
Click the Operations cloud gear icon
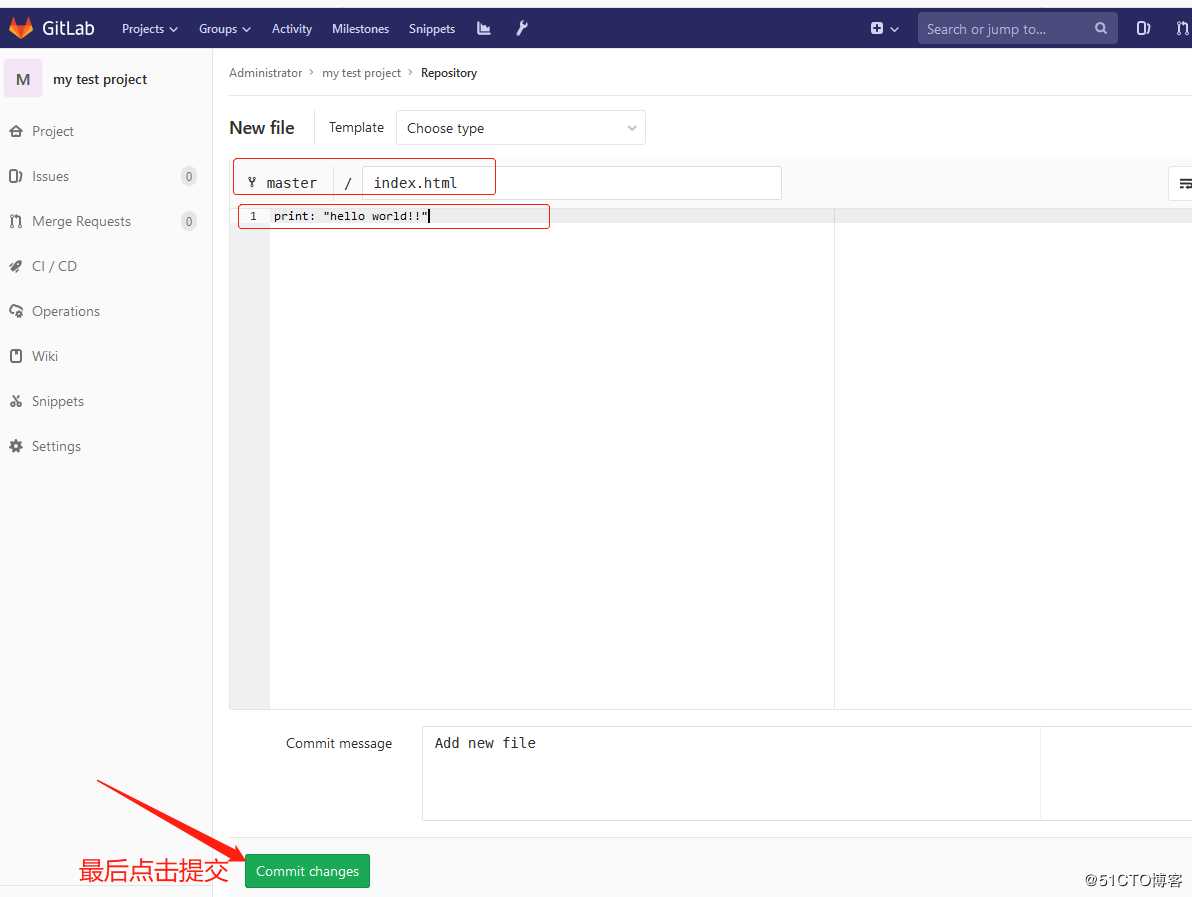pyautogui.click(x=16, y=311)
